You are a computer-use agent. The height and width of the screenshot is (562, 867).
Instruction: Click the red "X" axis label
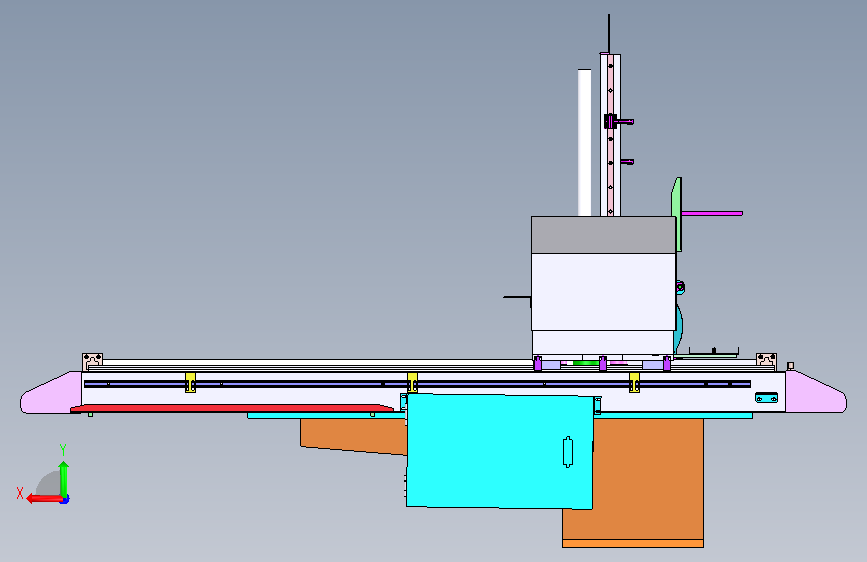click(x=20, y=493)
